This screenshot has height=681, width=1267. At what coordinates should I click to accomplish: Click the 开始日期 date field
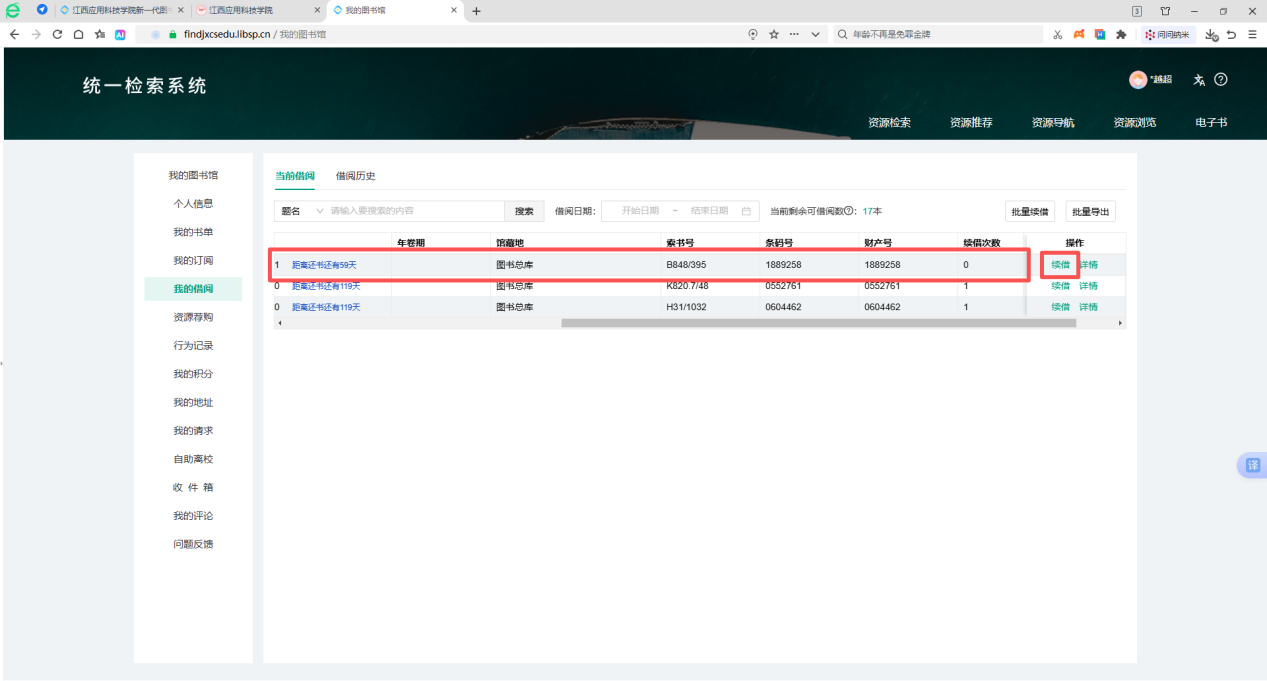(640, 211)
